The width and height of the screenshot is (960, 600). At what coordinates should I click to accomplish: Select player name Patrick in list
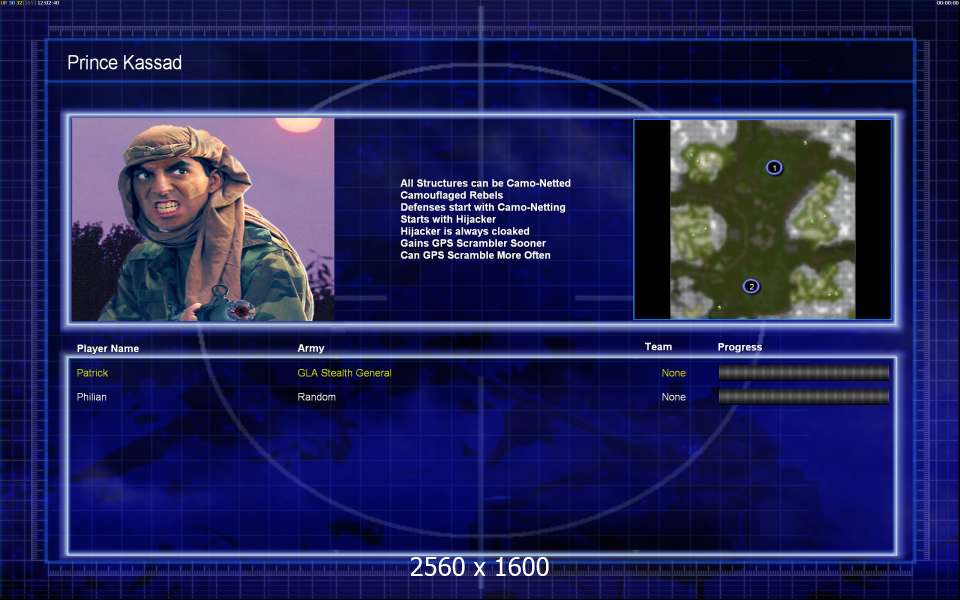pos(92,373)
